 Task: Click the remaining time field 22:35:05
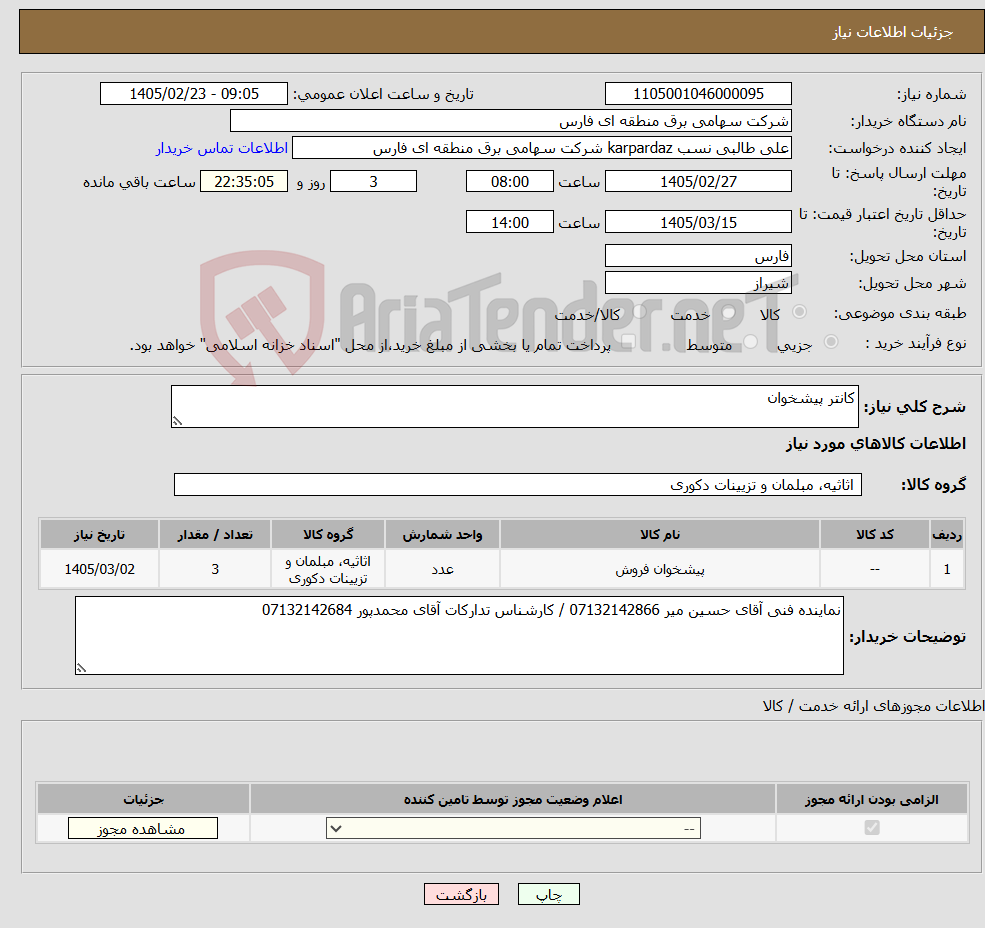244,182
